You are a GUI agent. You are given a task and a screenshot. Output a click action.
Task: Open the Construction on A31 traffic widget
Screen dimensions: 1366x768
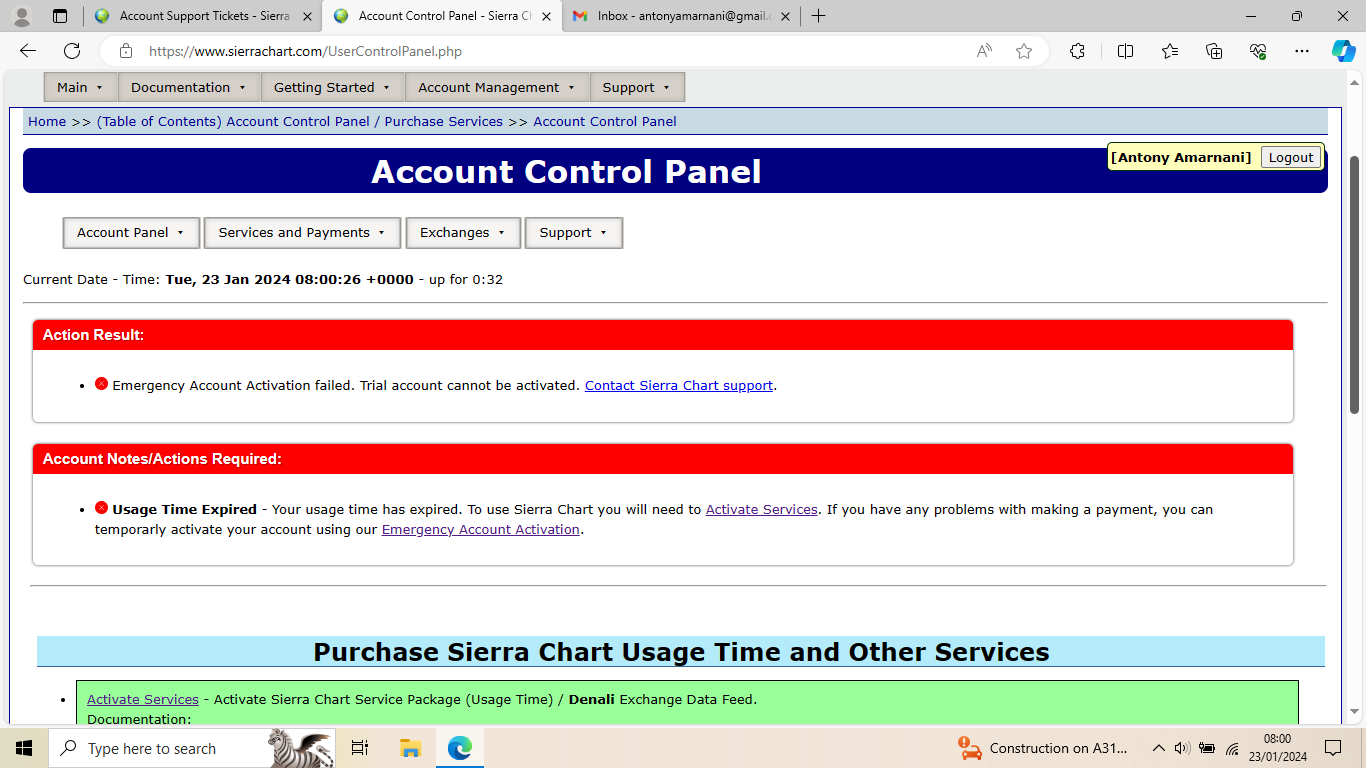(x=1043, y=748)
